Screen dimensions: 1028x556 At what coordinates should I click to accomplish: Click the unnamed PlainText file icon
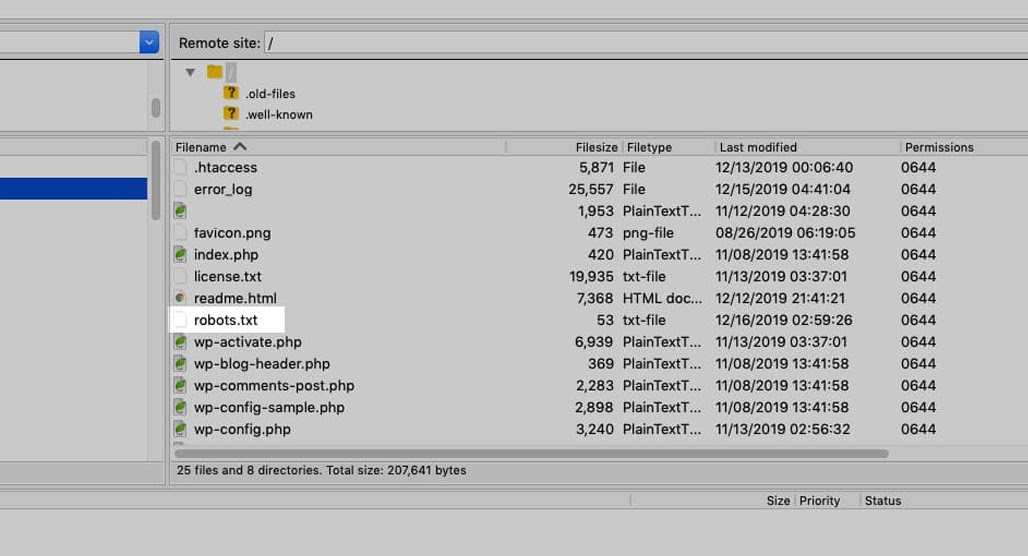[180, 211]
